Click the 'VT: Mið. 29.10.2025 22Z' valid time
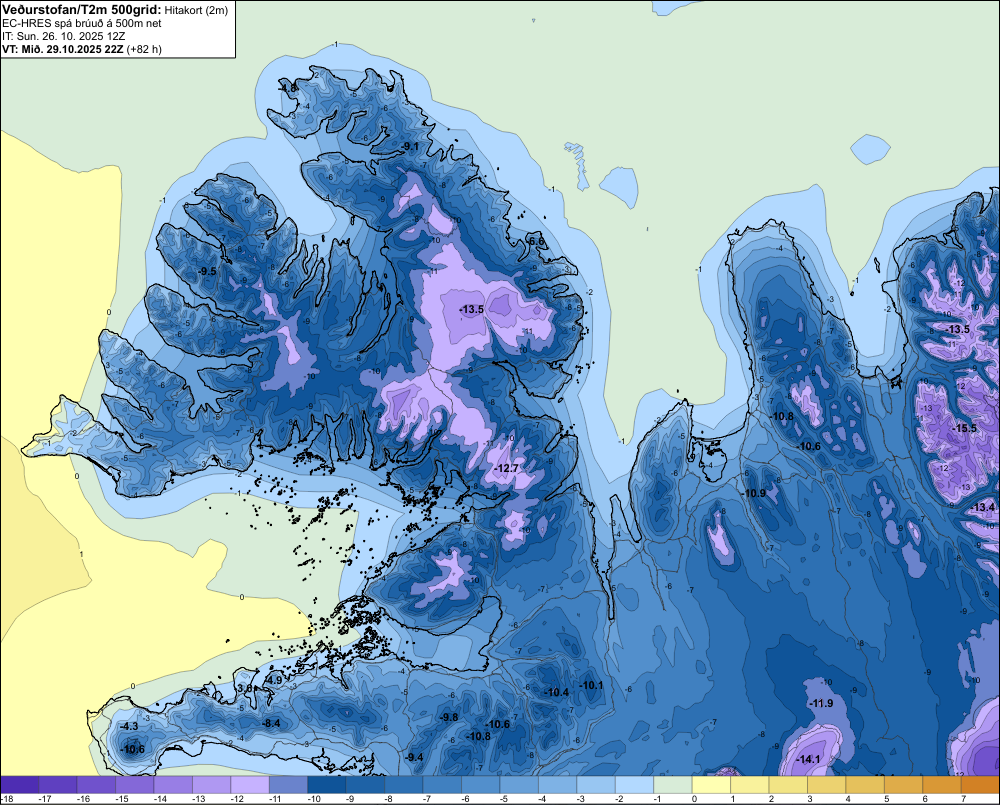This screenshot has width=1000, height=805. (x=63, y=49)
